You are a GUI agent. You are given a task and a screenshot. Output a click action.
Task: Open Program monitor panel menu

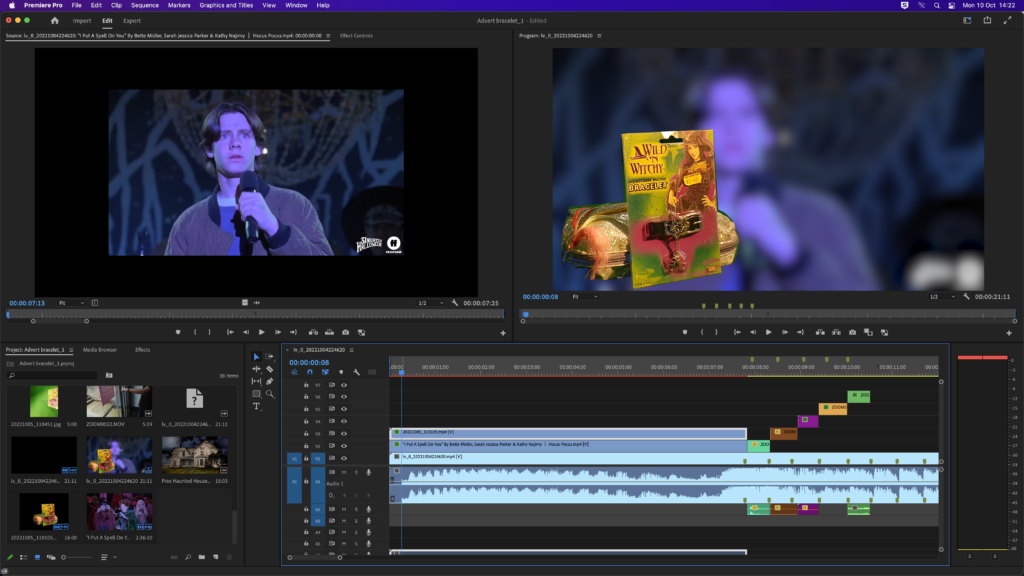pyautogui.click(x=599, y=36)
